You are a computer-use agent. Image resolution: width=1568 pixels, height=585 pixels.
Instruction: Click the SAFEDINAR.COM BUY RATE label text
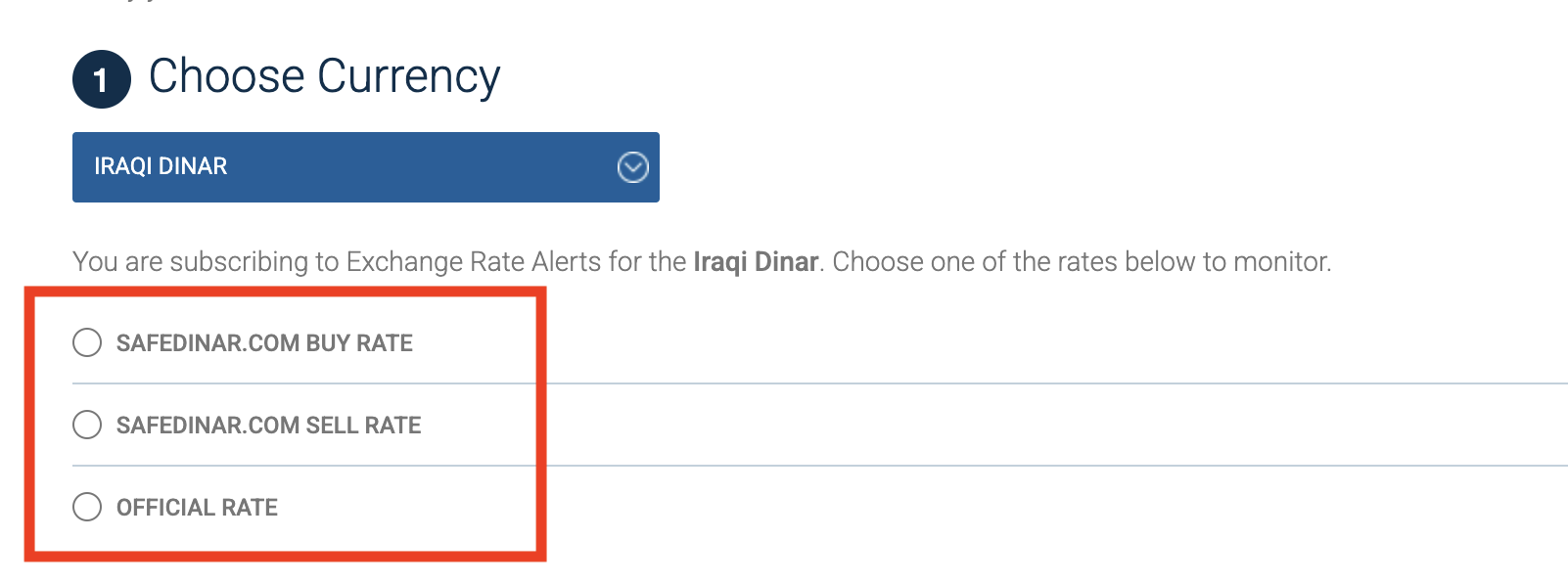[x=264, y=342]
